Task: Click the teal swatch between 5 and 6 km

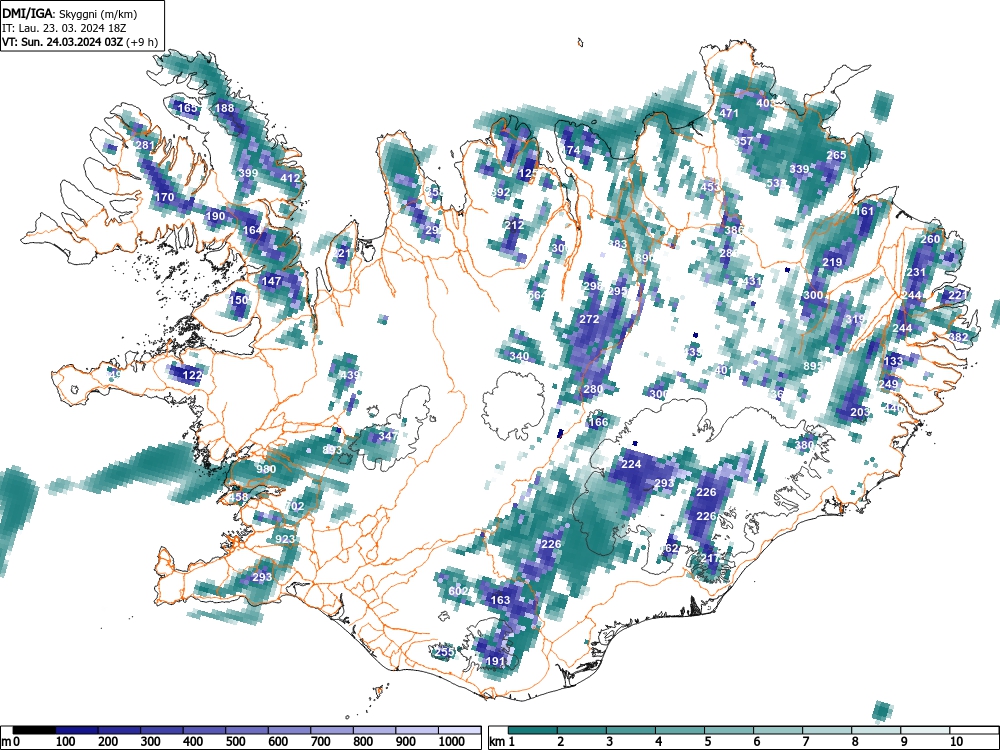Action: click(728, 730)
